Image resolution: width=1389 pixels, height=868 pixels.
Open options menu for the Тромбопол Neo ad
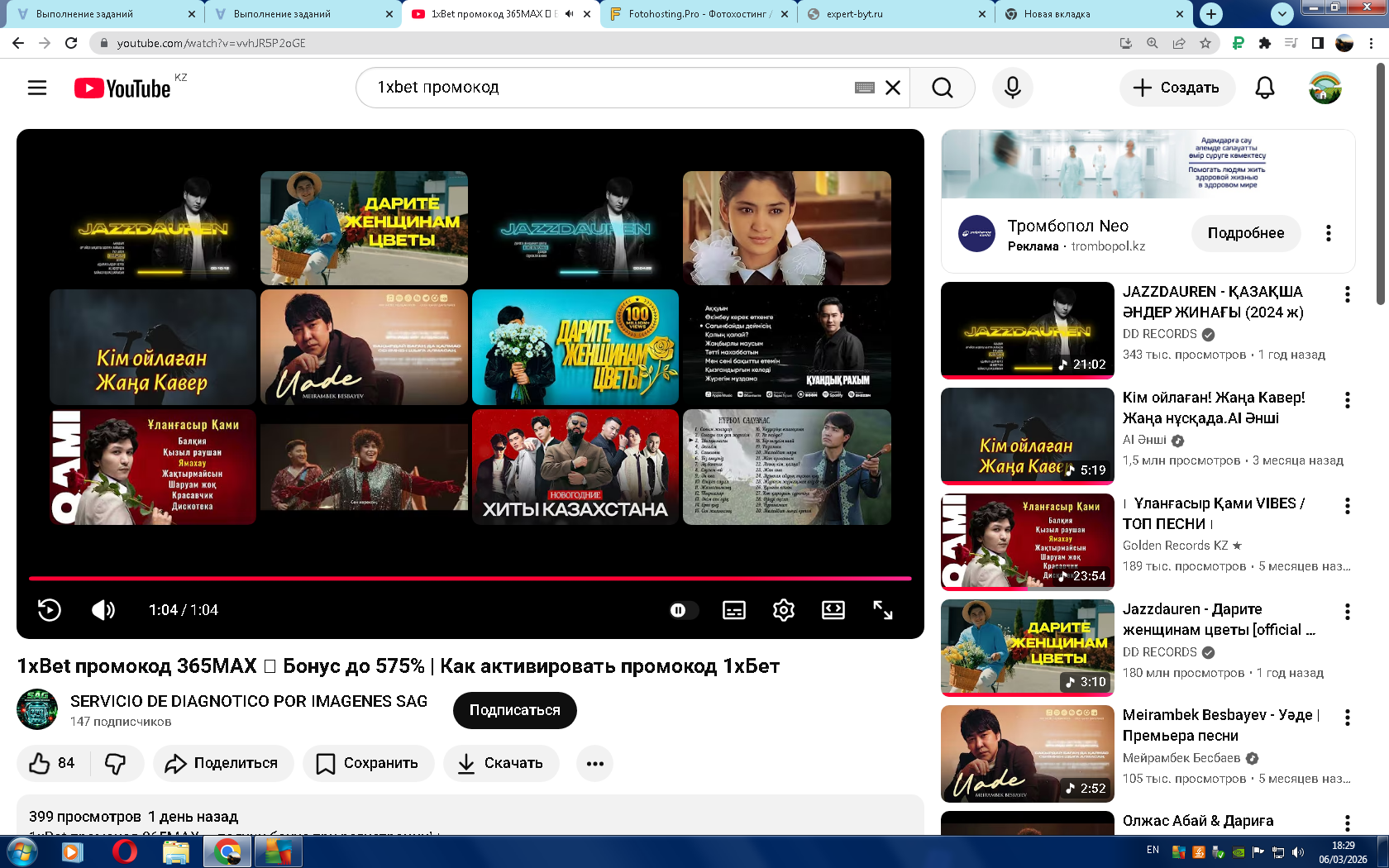pyautogui.click(x=1329, y=233)
